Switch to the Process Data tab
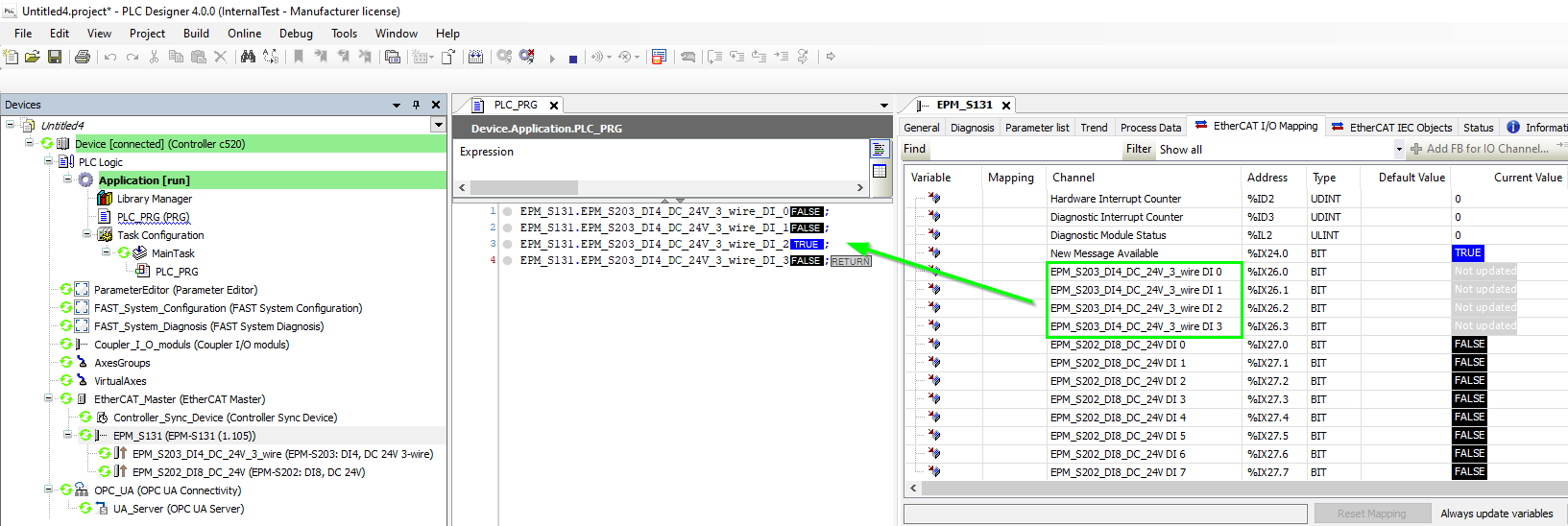Screen dimensions: 1568x526 pyautogui.click(x=1150, y=127)
